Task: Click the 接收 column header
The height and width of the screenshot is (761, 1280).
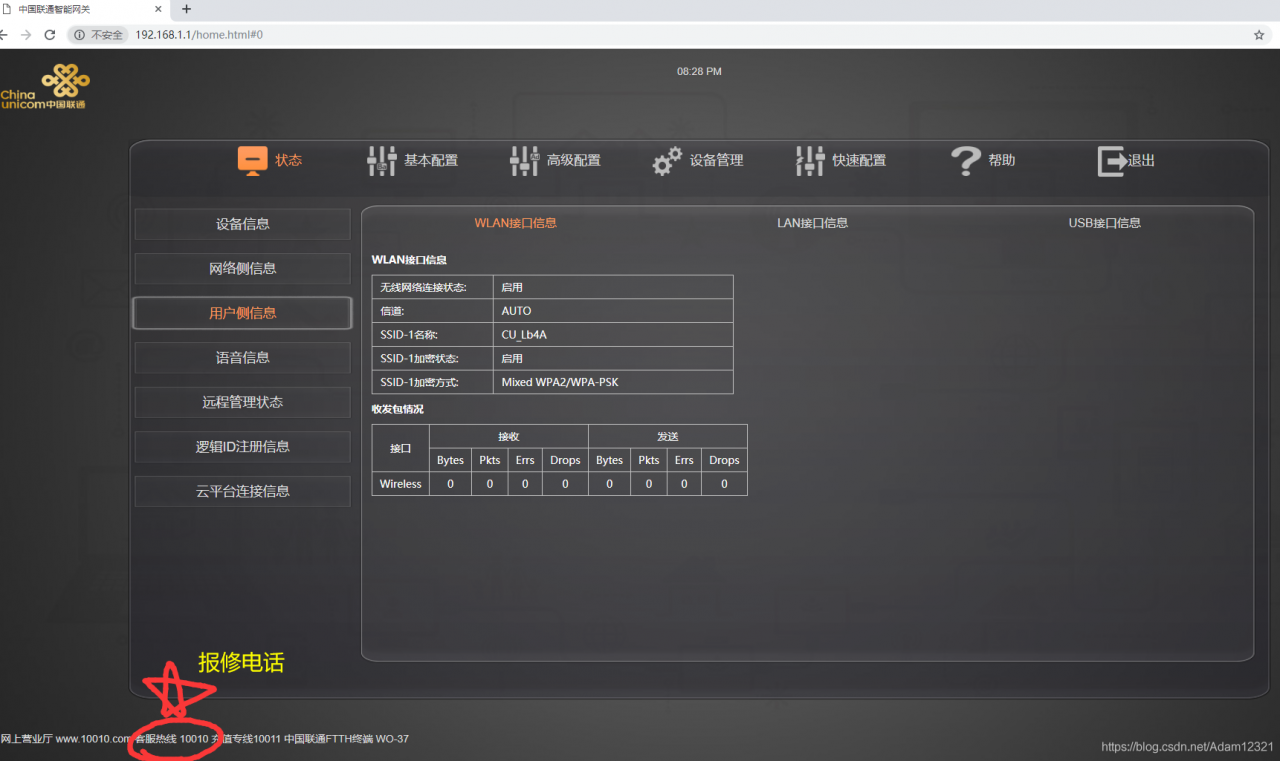Action: coord(509,437)
